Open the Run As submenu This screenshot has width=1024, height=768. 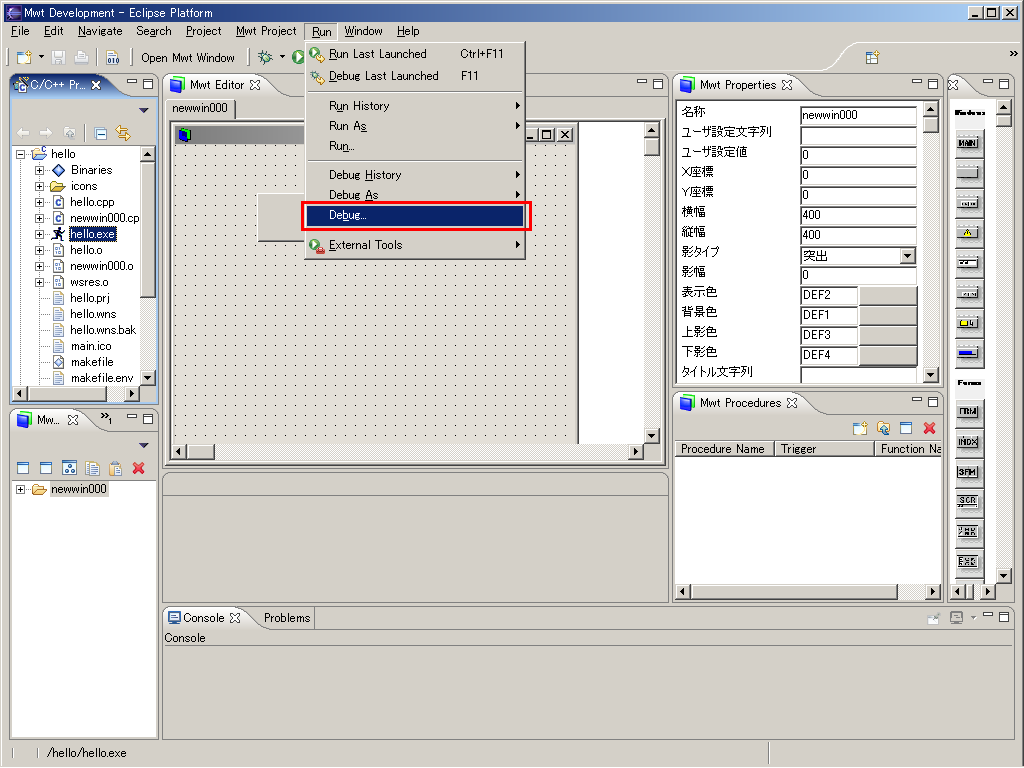coord(415,126)
